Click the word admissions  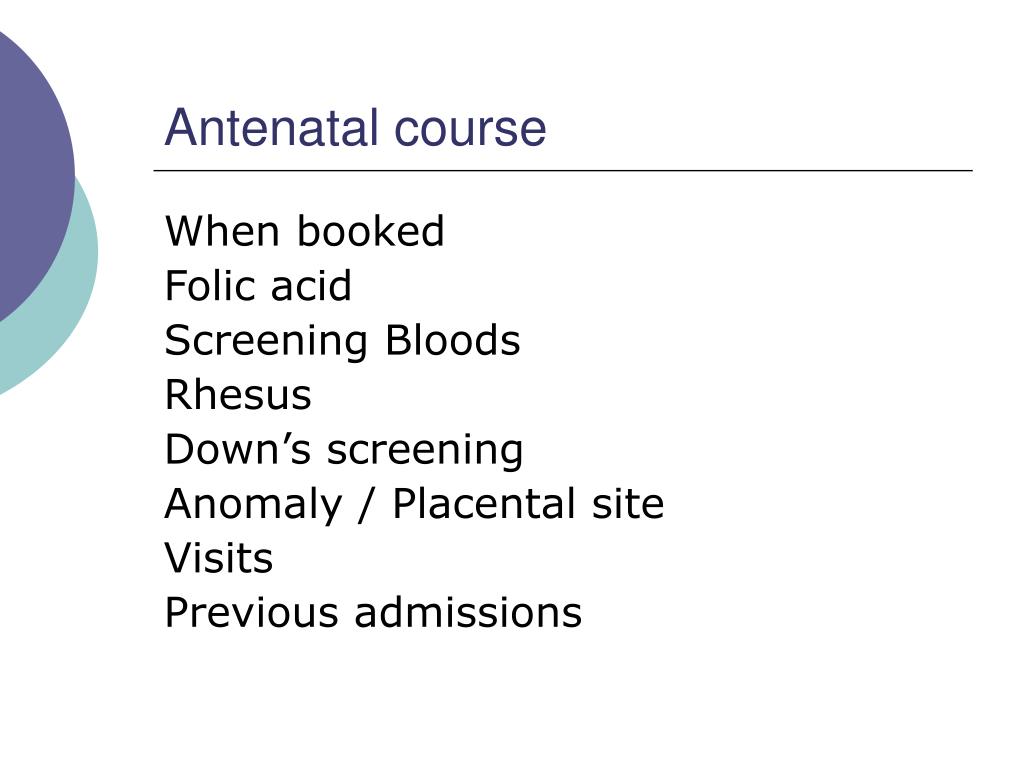pos(468,613)
